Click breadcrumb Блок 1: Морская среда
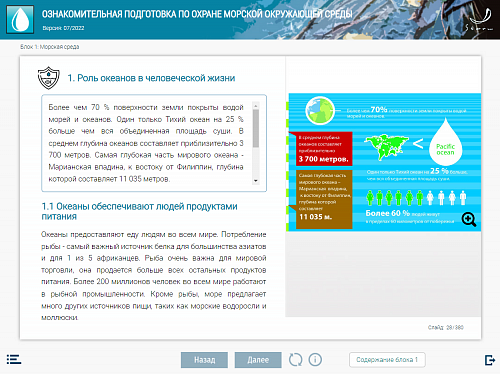Image resolution: width=500 pixels, height=374 pixels. (50, 47)
